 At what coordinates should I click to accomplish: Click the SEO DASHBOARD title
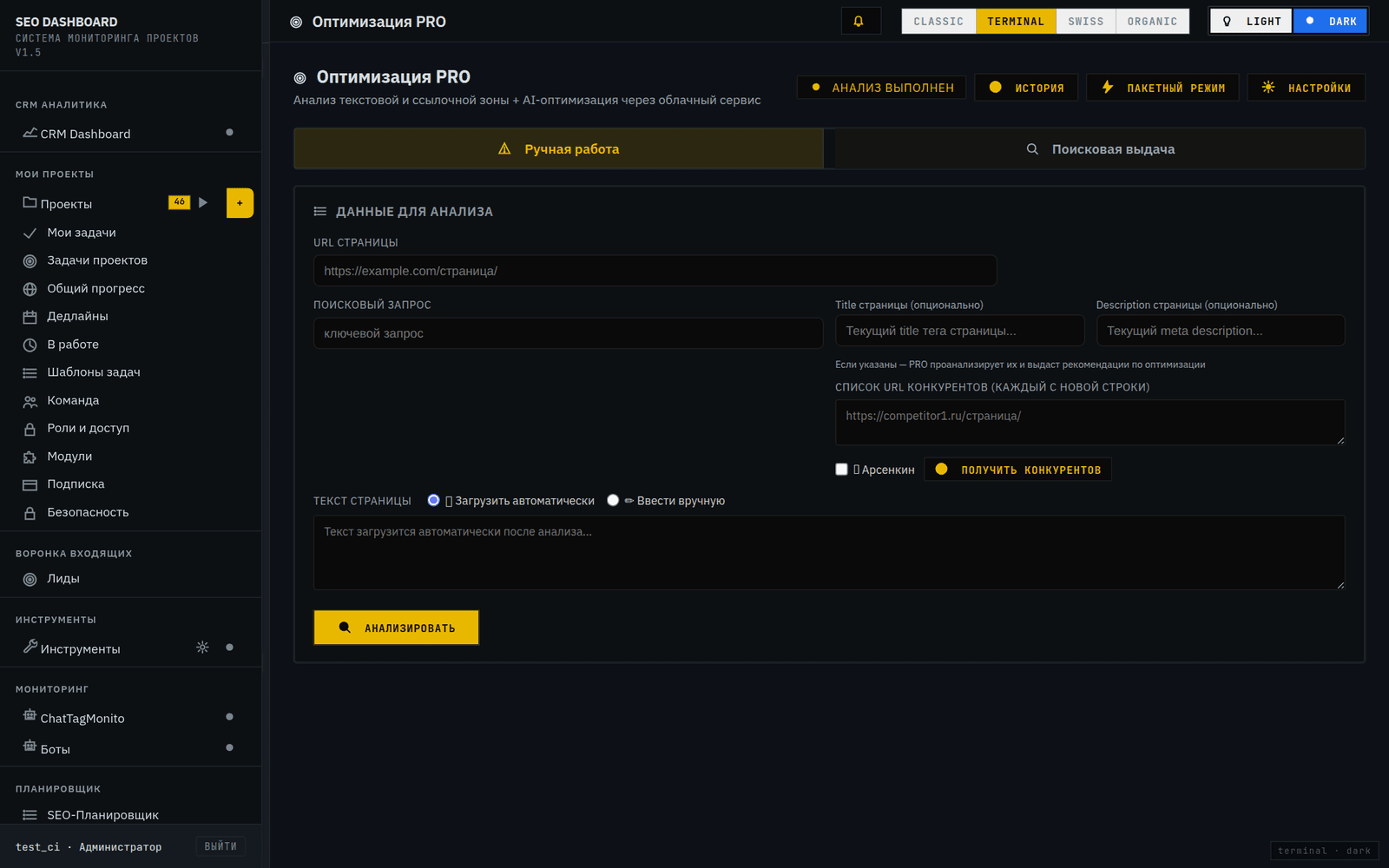click(67, 22)
